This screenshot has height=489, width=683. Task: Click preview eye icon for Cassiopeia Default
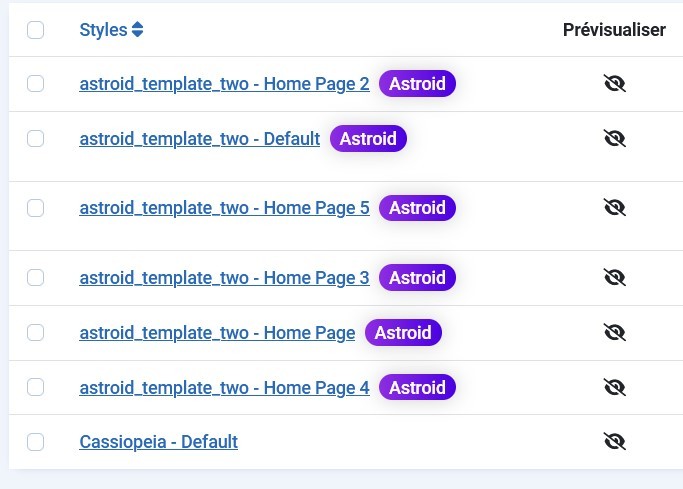point(615,441)
